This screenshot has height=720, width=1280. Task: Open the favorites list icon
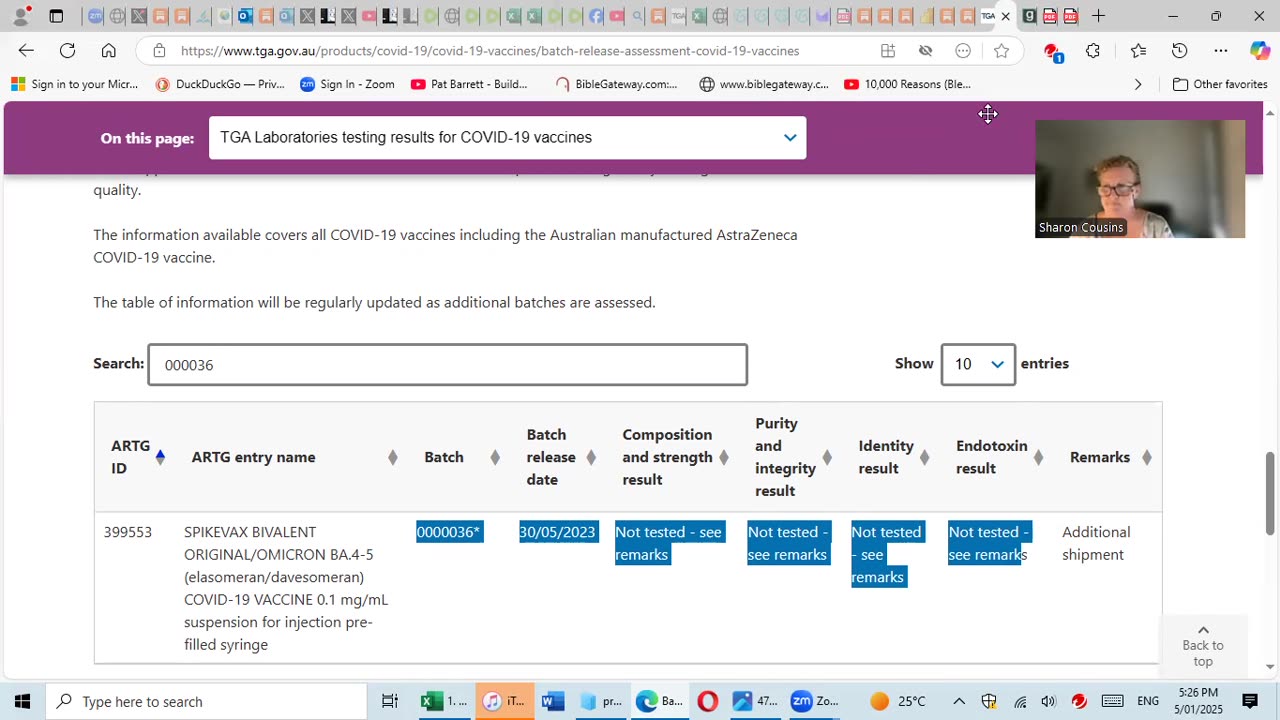1138,51
